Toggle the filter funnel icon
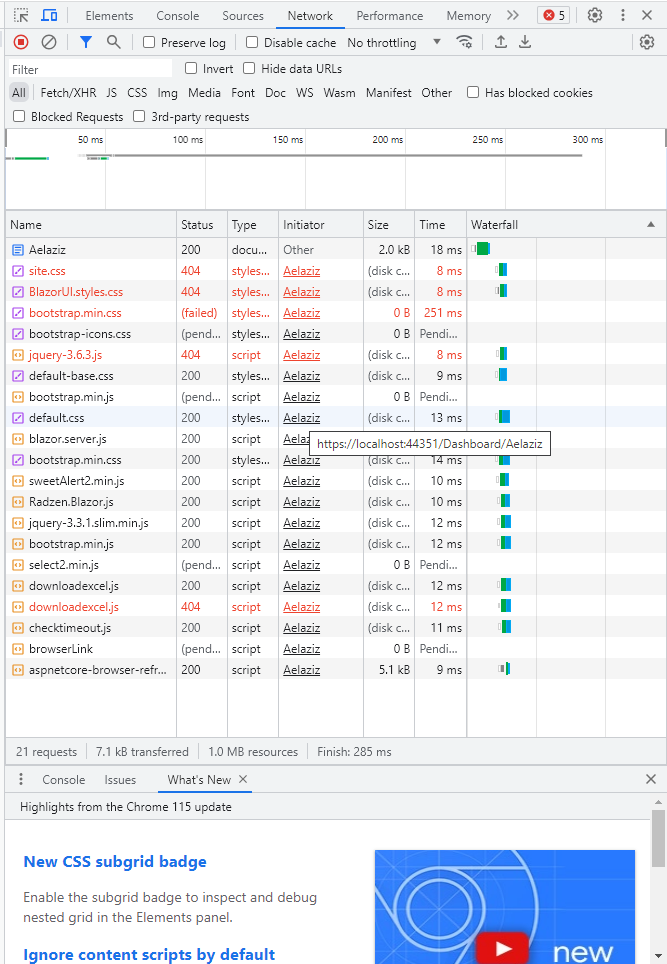Screen dimensions: 667x964 [x=86, y=42]
